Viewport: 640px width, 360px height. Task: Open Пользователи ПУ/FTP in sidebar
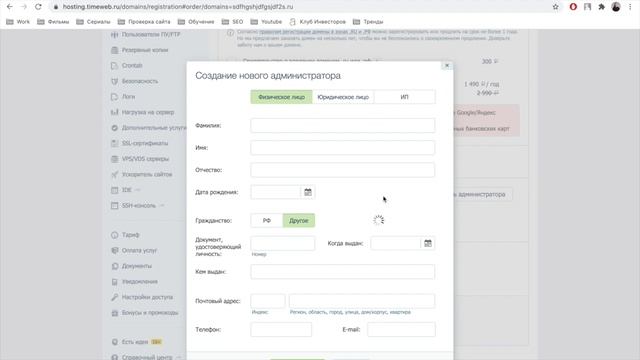pyautogui.click(x=146, y=35)
